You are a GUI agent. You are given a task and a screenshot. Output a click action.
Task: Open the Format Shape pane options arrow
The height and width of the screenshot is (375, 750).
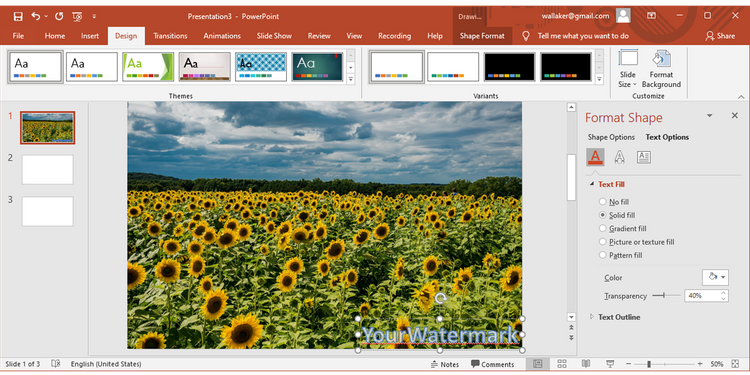coord(710,116)
